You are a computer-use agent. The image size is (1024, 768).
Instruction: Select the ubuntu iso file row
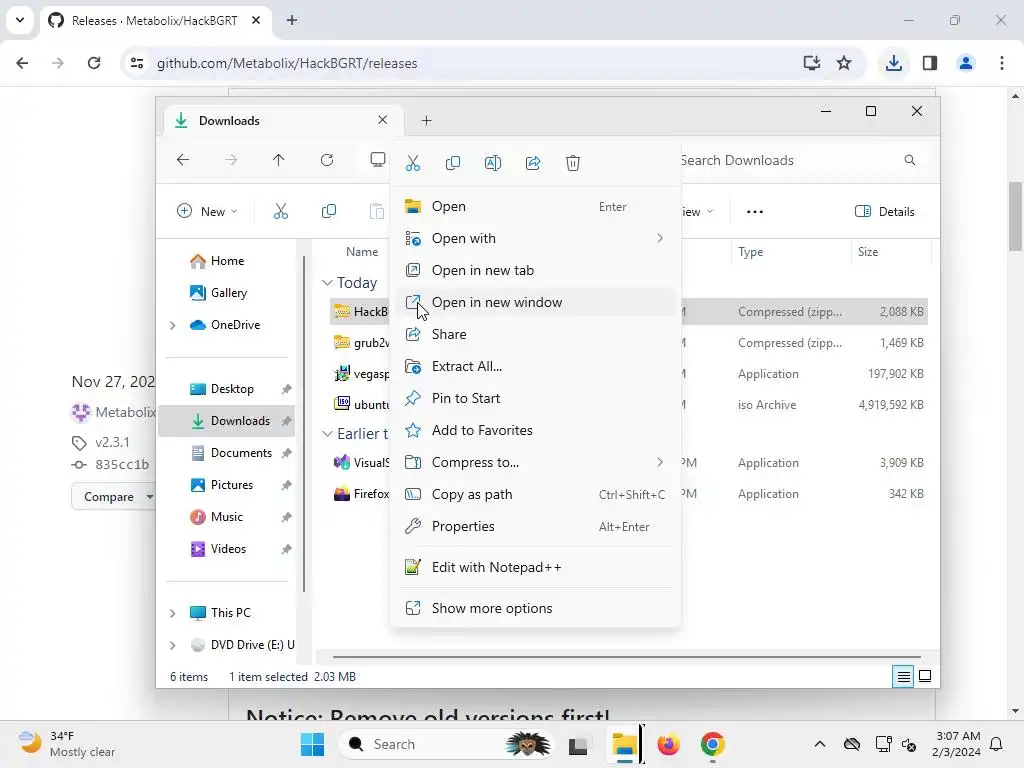tap(628, 405)
